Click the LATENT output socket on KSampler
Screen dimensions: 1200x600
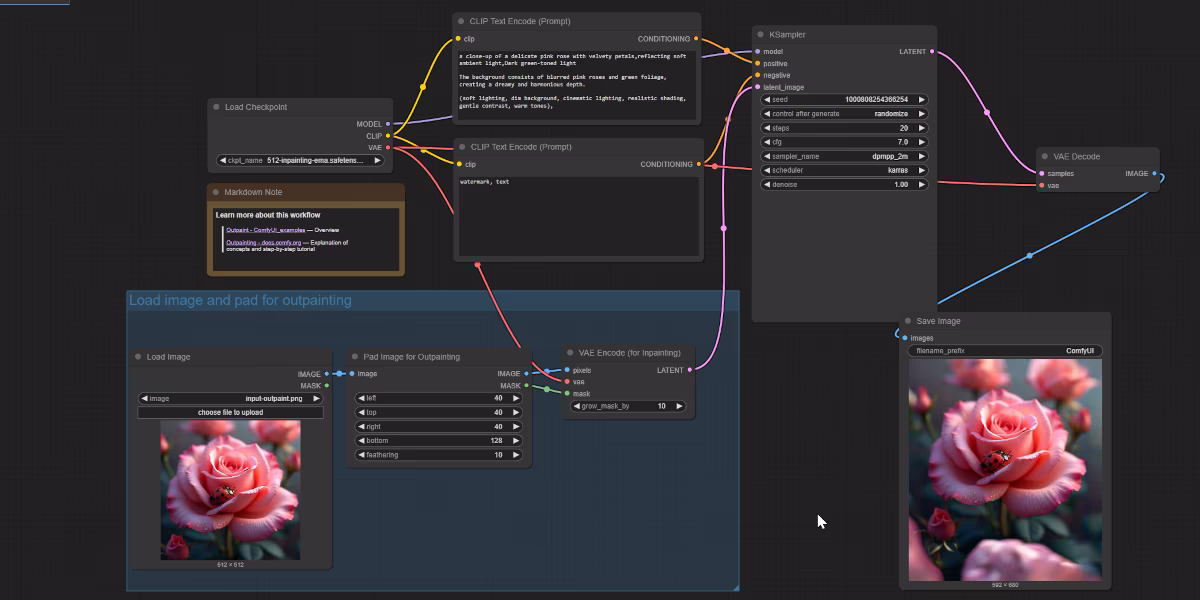[932, 51]
